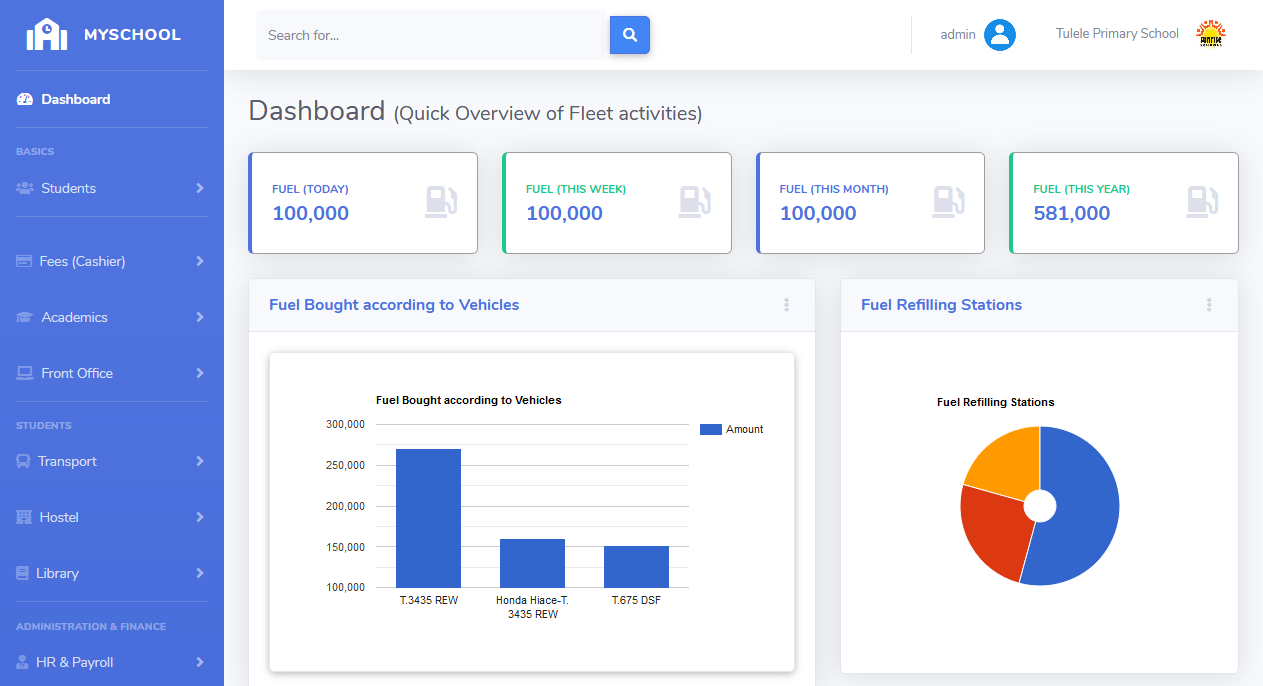Open the Fees (Cashier) menu label

tap(82, 261)
